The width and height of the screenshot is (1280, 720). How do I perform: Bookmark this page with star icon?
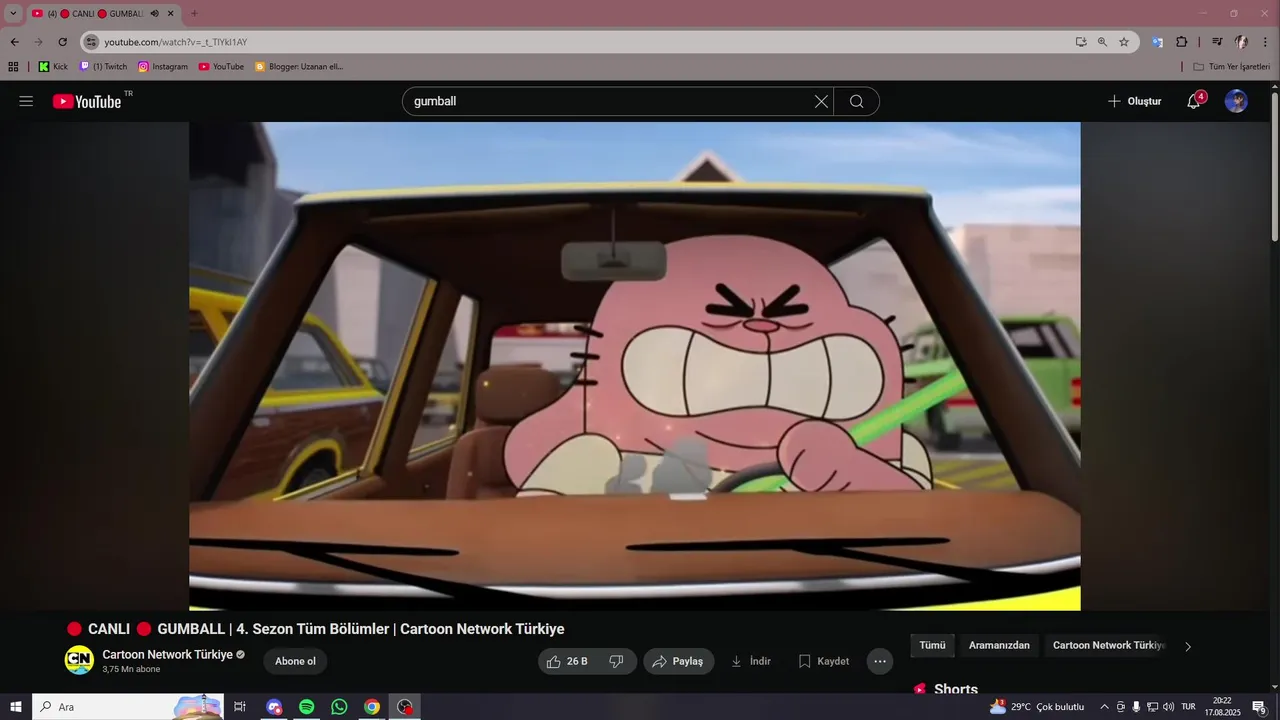pyautogui.click(x=1124, y=42)
